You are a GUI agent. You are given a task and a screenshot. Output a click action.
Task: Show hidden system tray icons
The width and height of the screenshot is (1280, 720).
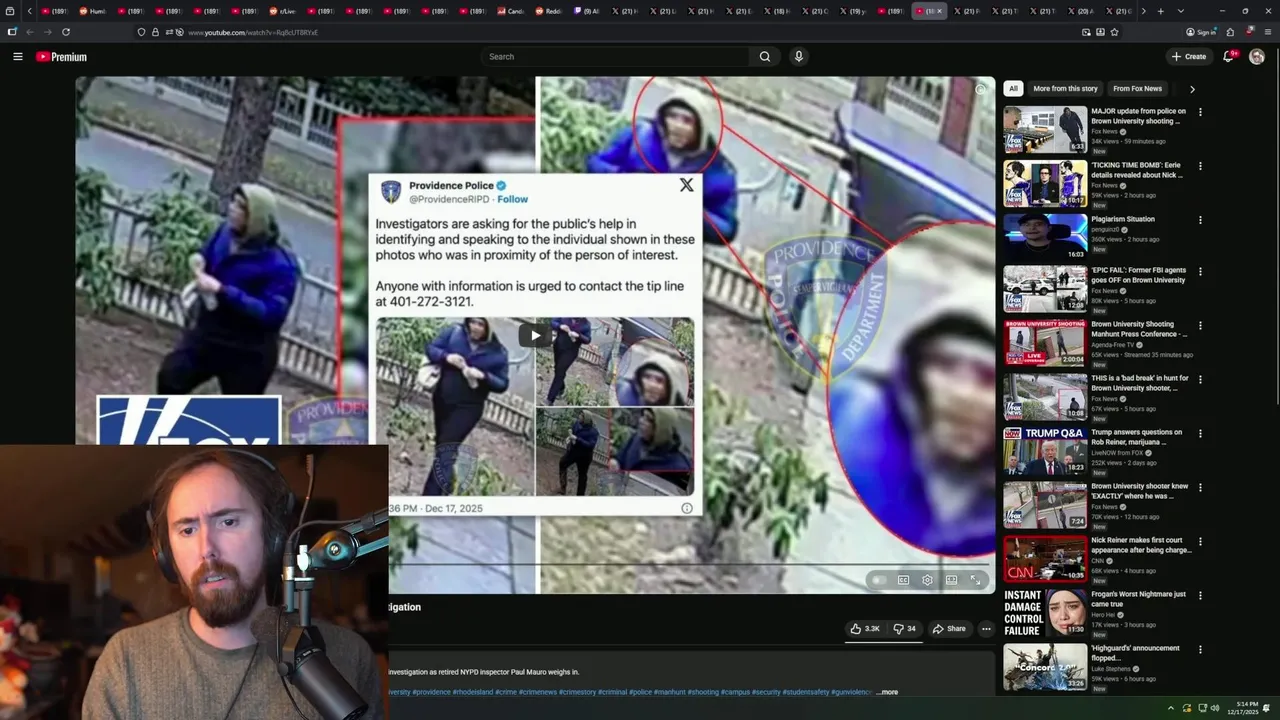[x=1170, y=708]
